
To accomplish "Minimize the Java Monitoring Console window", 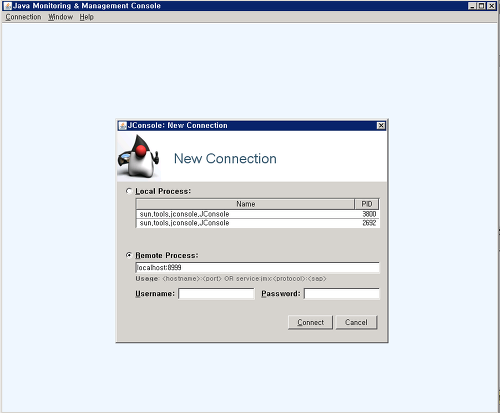I will click(x=472, y=6).
